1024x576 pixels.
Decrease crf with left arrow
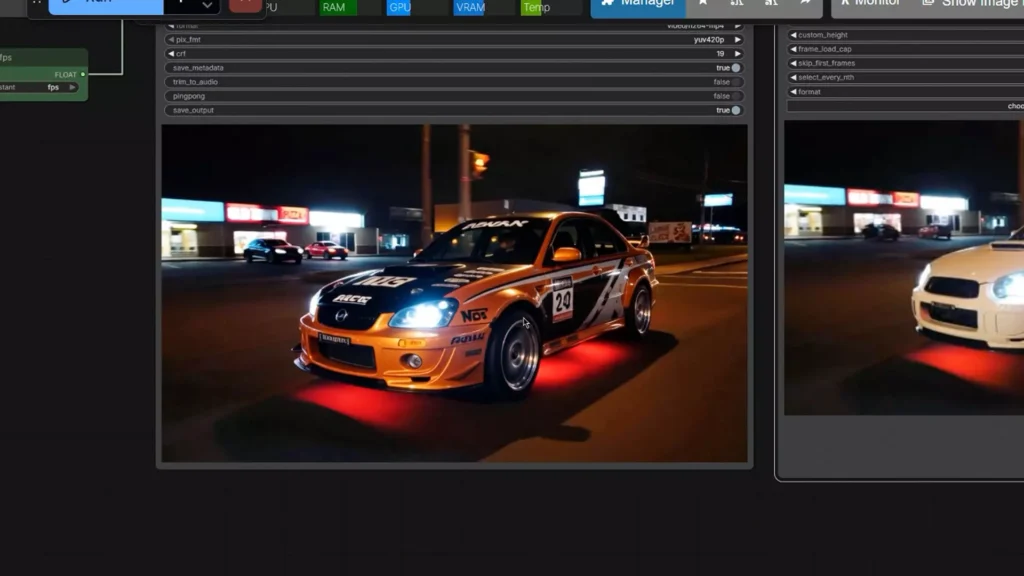click(171, 54)
